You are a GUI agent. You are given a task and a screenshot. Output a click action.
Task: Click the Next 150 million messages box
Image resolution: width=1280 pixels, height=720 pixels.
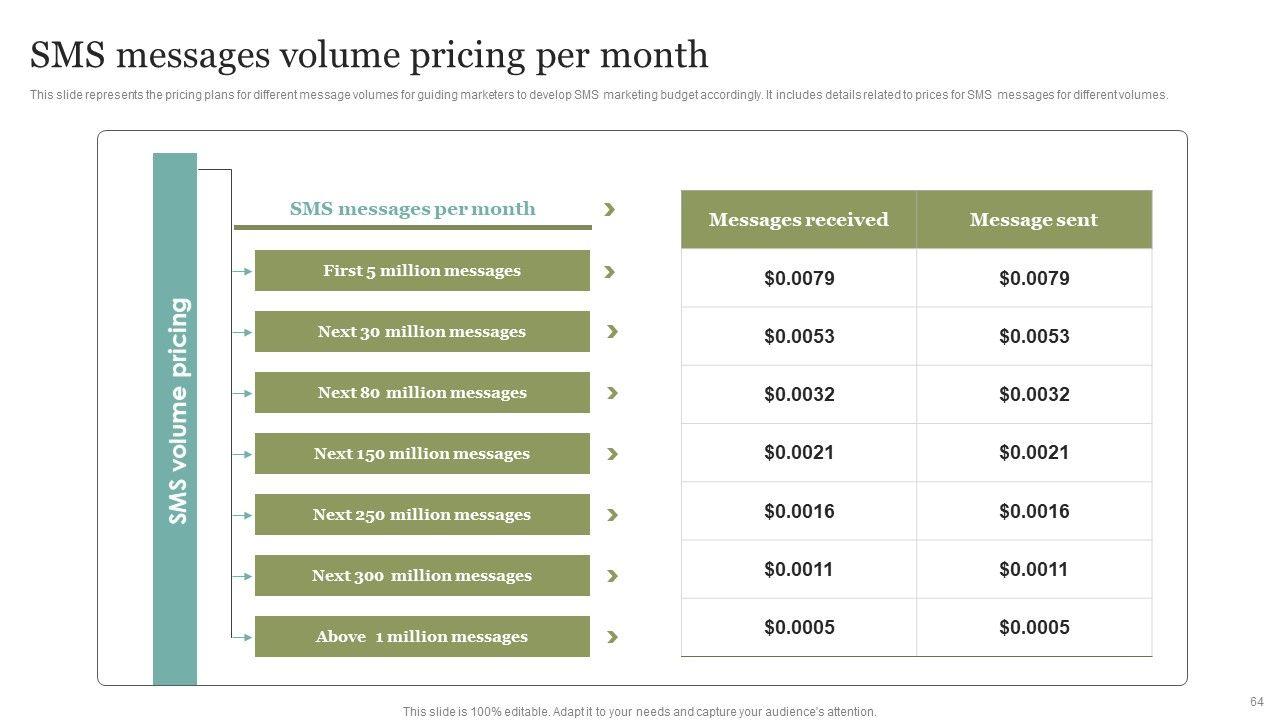pos(422,454)
